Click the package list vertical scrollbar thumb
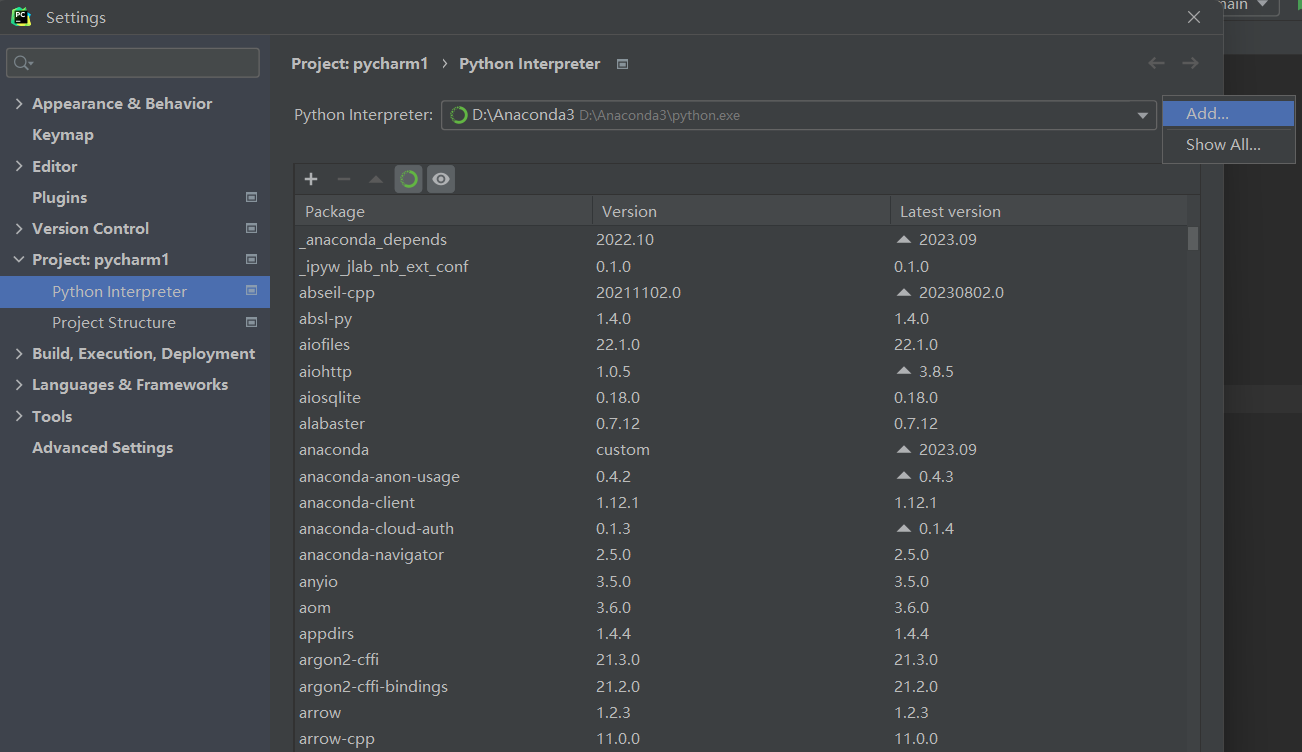1302x752 pixels. (x=1192, y=238)
